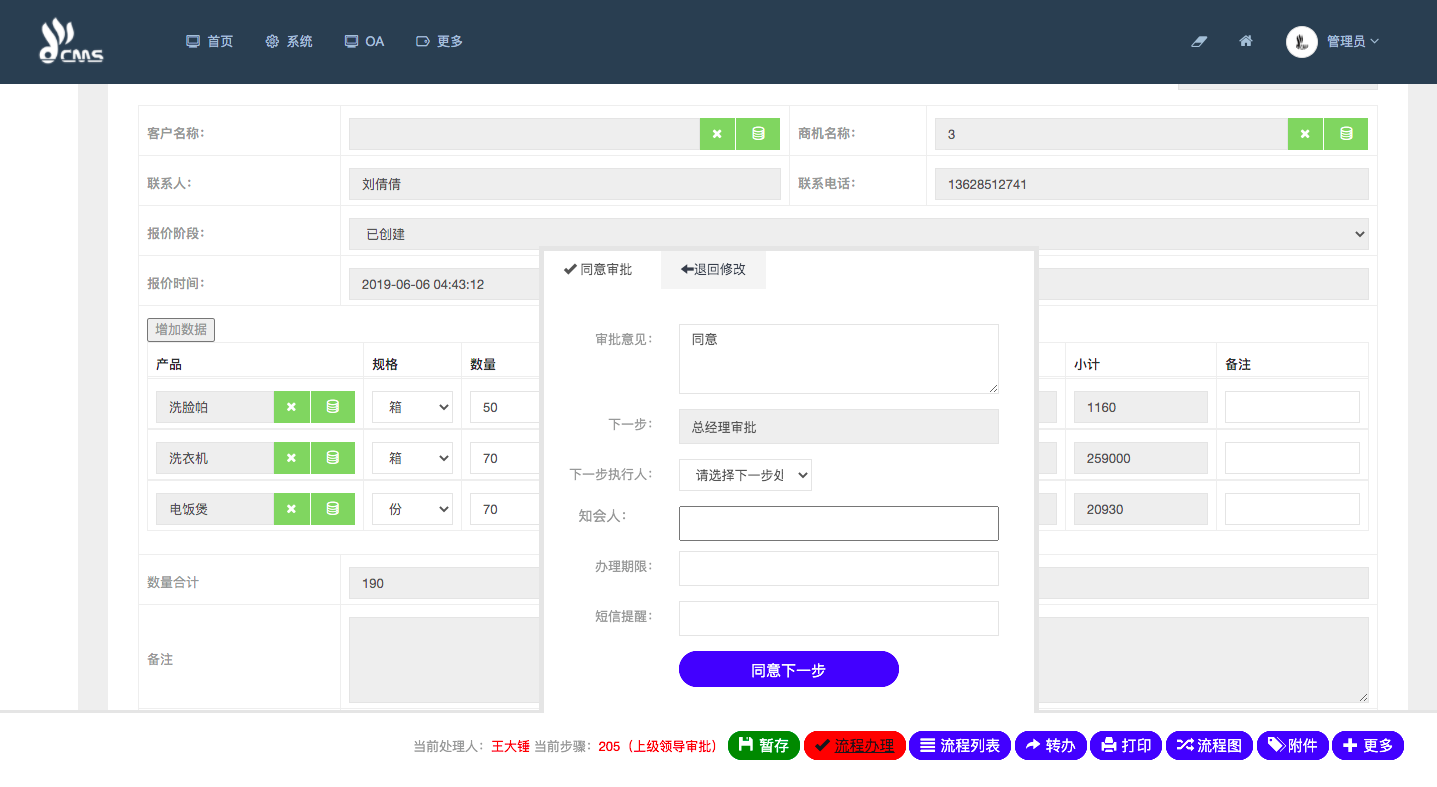The height and width of the screenshot is (787, 1437).
Task: Open the 下一步执行人 dropdown
Action: [x=745, y=475]
